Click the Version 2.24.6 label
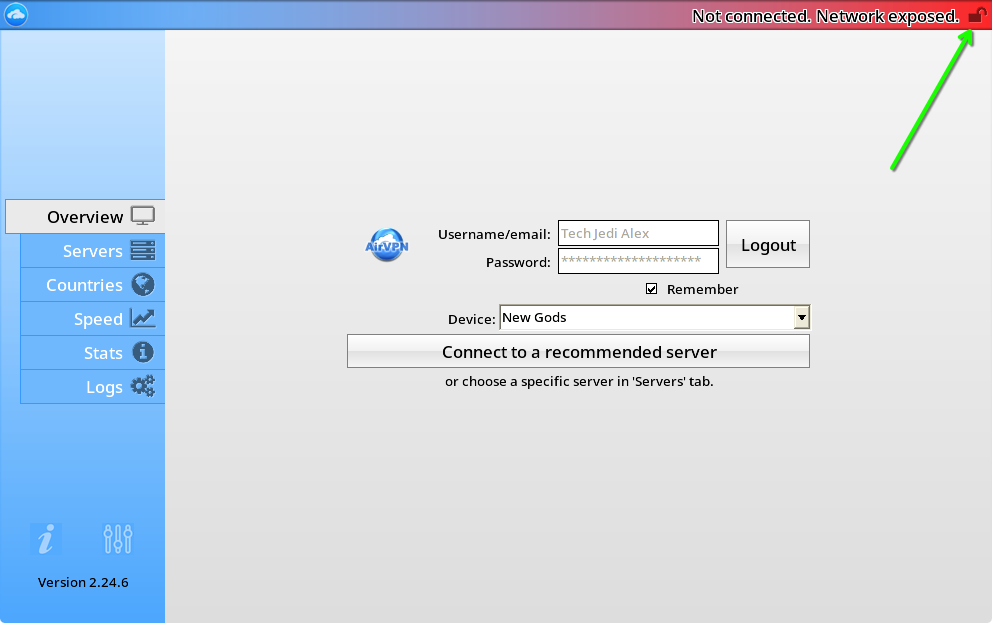The image size is (992, 623). 83,582
